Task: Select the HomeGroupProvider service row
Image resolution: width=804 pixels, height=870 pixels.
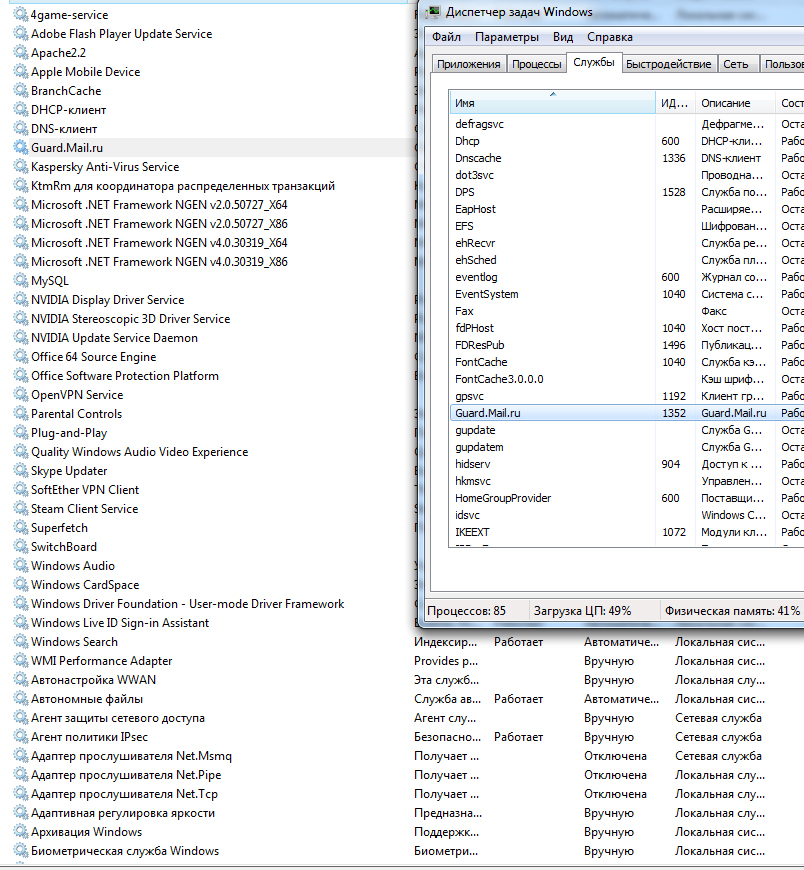Action: click(x=626, y=498)
